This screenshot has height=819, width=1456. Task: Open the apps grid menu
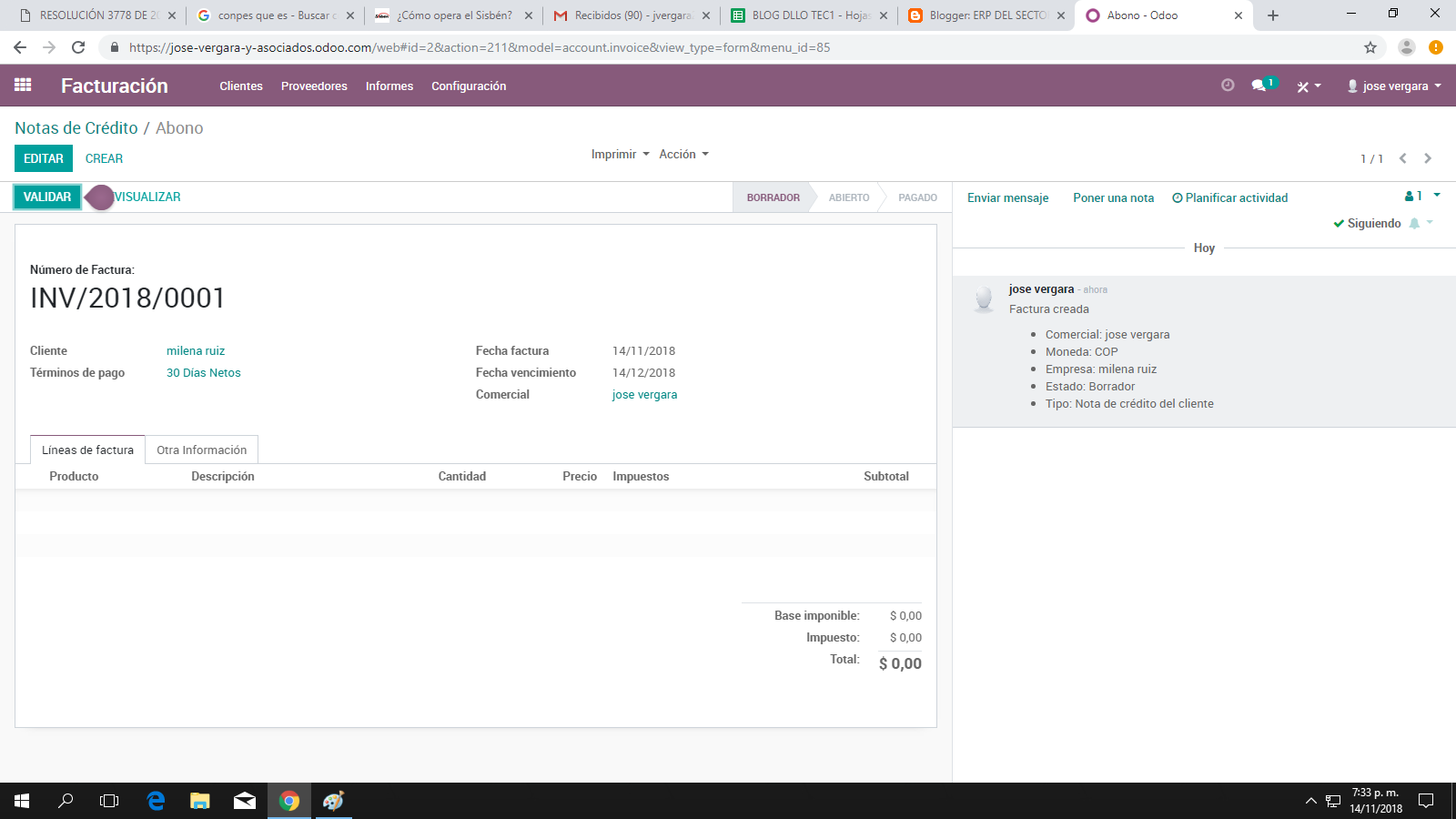pyautogui.click(x=23, y=85)
